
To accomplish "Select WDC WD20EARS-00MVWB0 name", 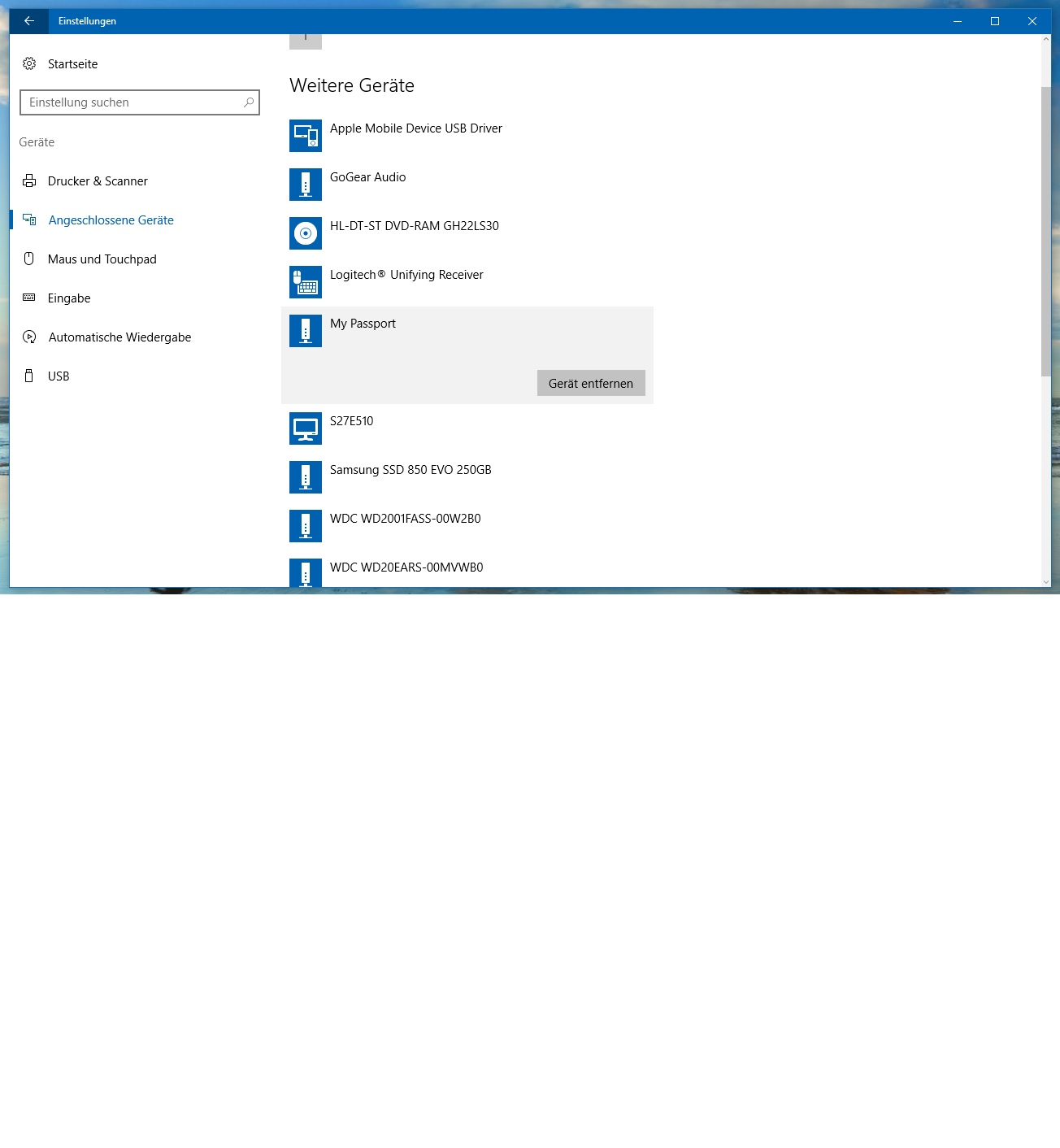I will pos(406,567).
